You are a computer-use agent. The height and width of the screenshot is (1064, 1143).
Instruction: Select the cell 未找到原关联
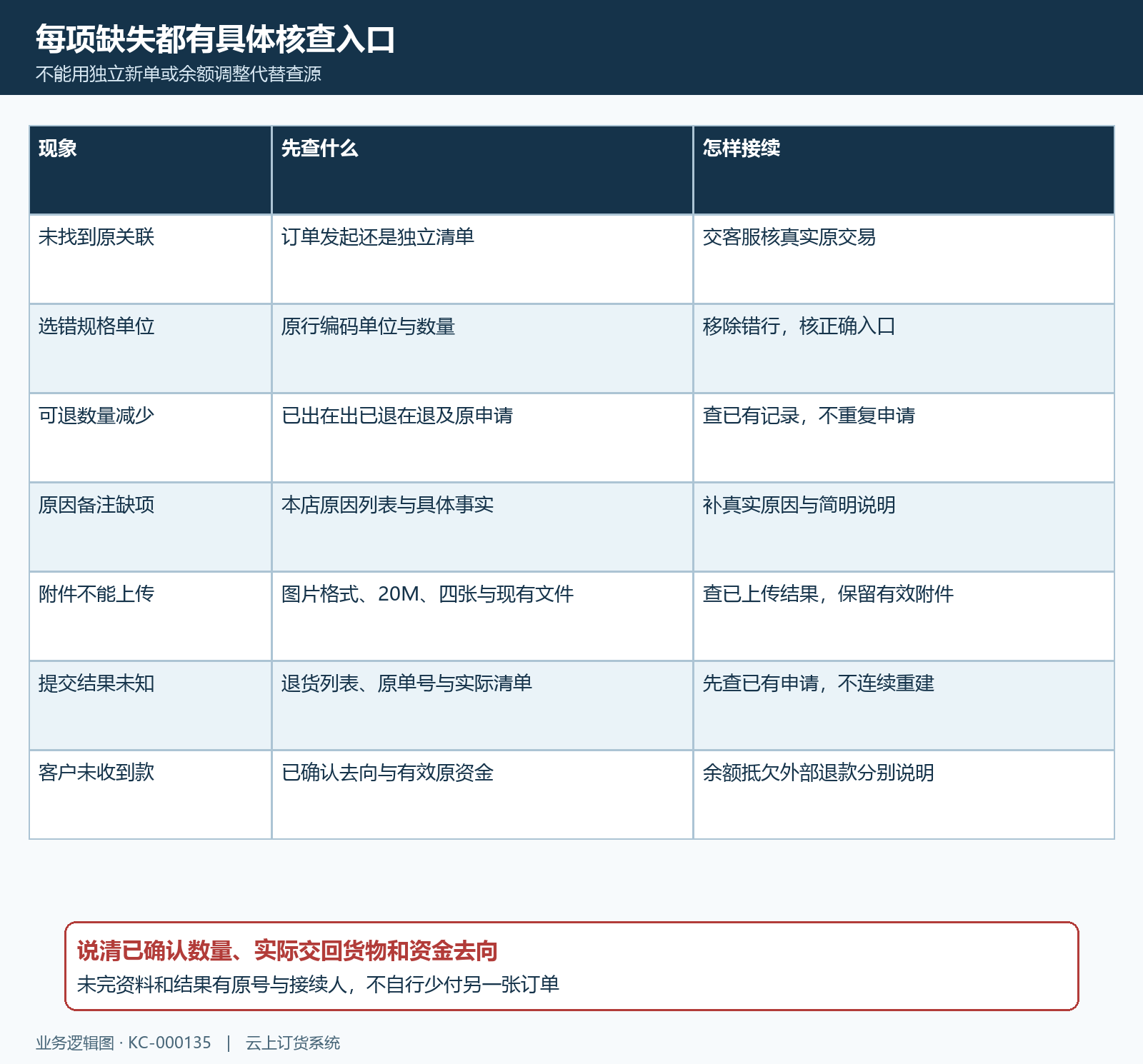[150, 259]
